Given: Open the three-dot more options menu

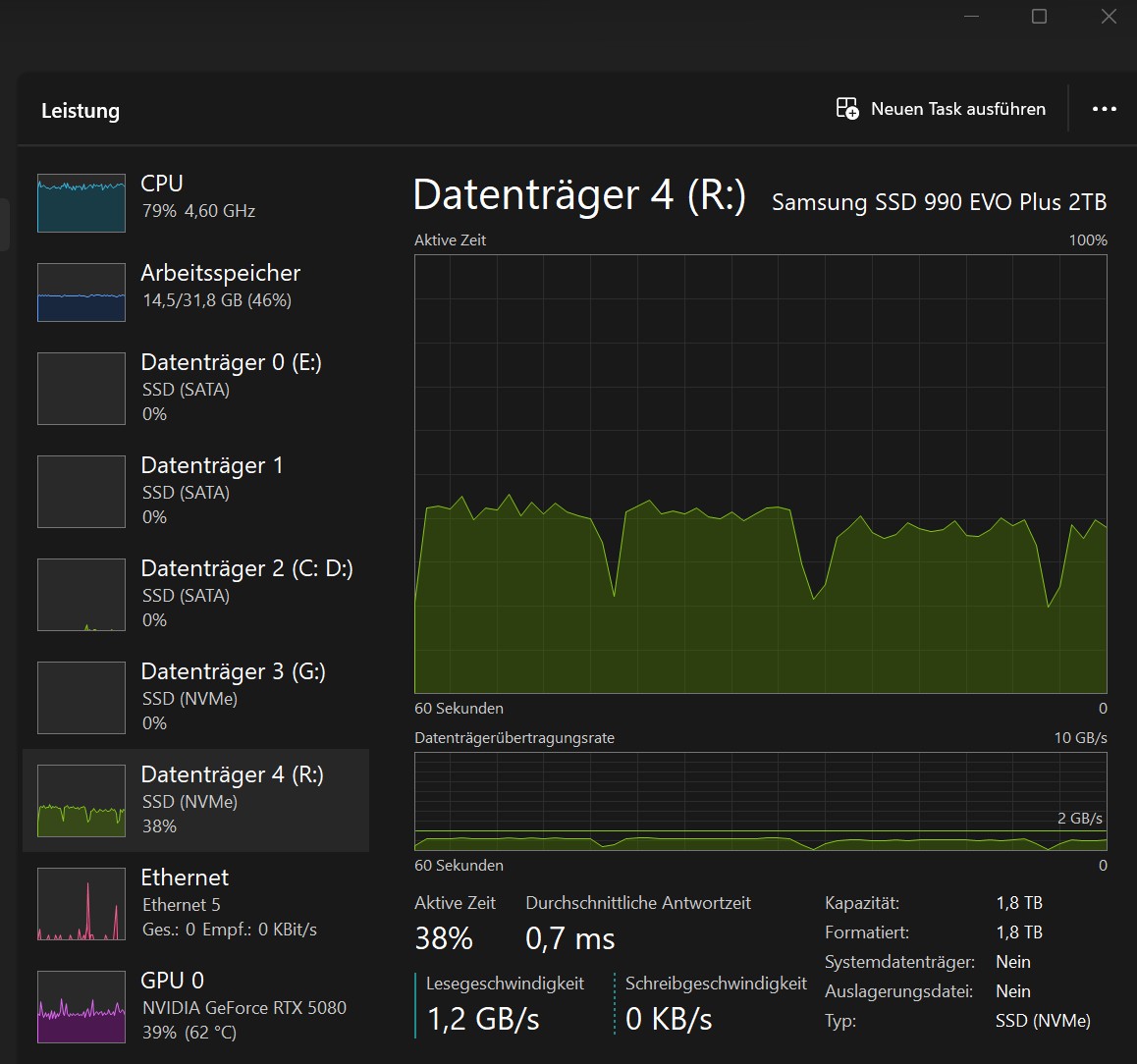Looking at the screenshot, I should (x=1104, y=109).
